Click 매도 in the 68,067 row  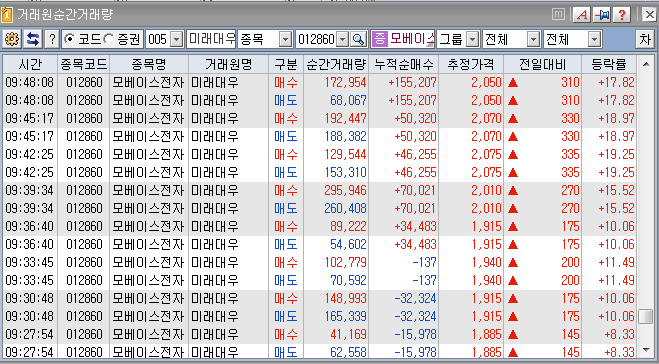[286, 100]
